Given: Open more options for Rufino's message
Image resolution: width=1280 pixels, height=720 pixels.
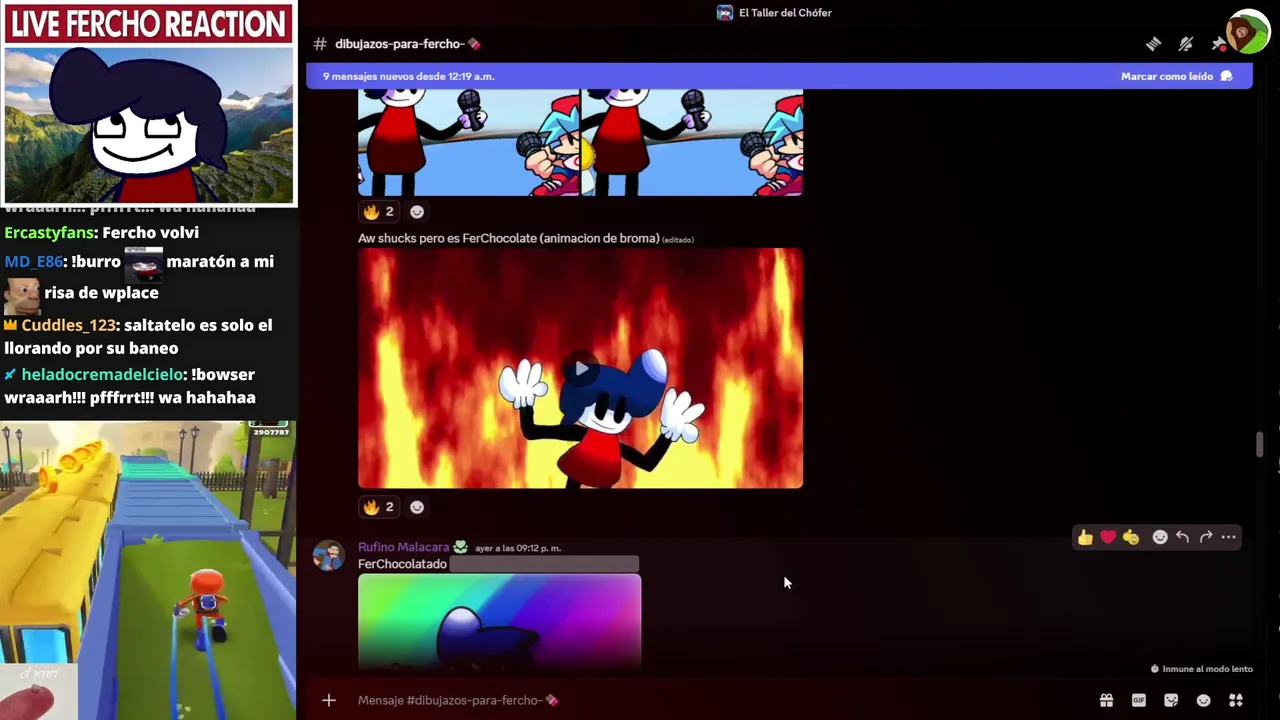Looking at the screenshot, I should (x=1229, y=538).
